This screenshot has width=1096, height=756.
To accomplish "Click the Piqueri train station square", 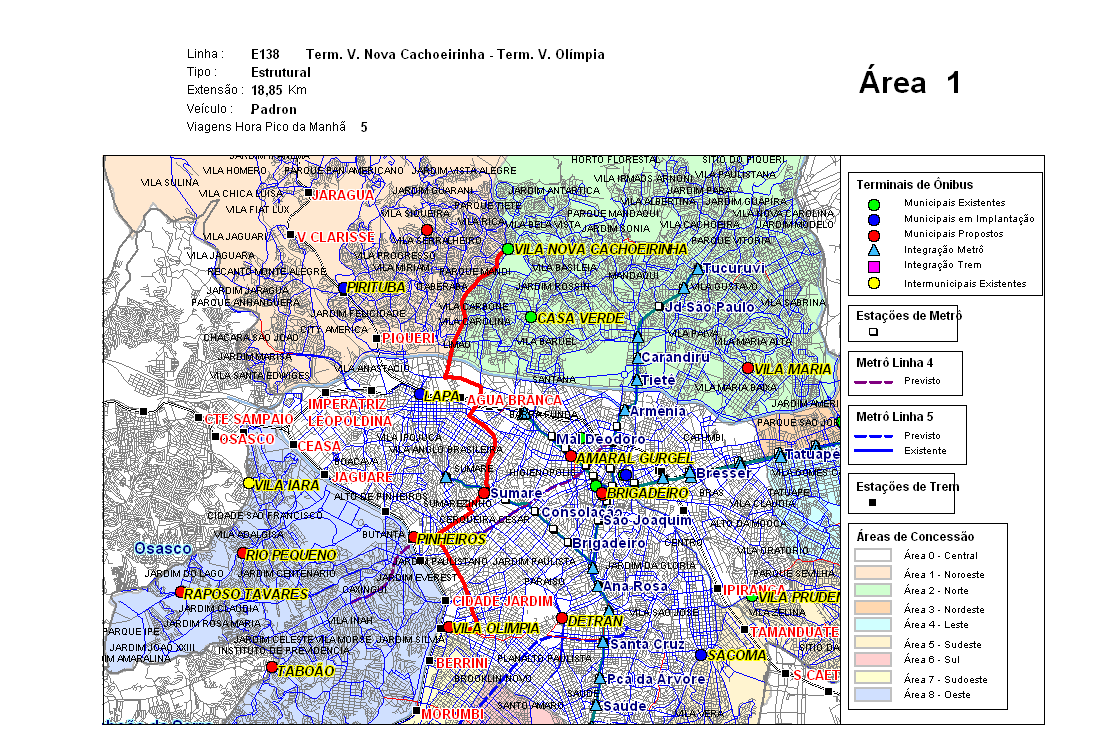I will click(377, 338).
